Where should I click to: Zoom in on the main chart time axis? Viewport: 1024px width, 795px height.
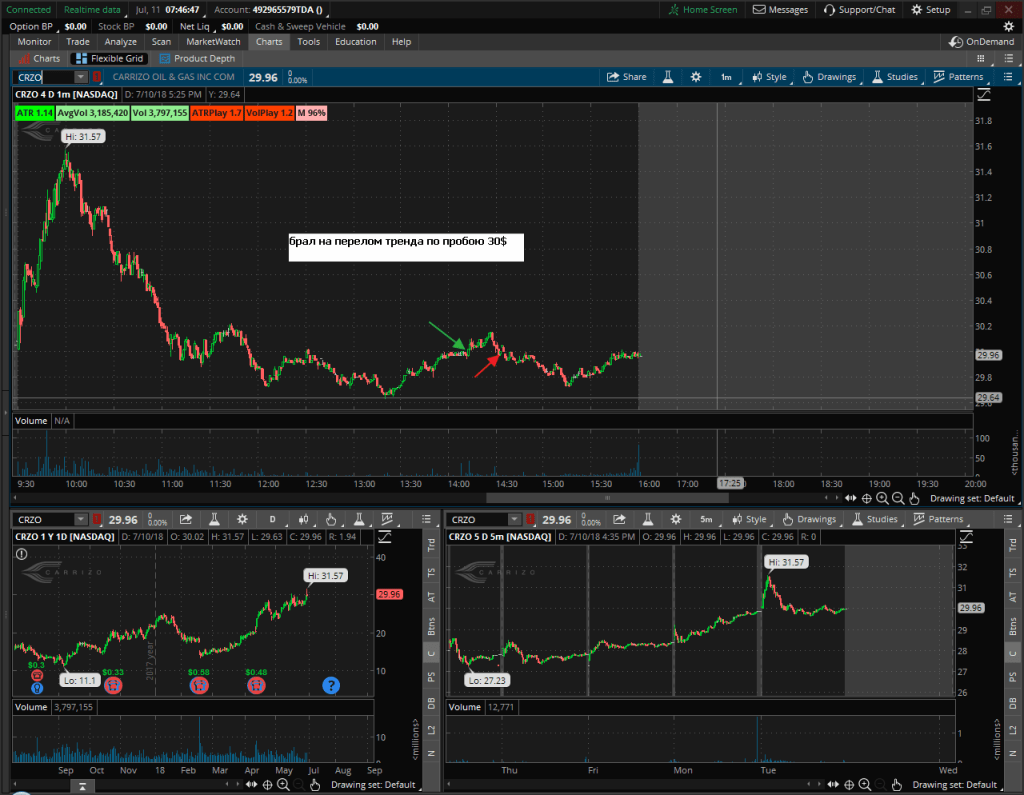coord(882,498)
